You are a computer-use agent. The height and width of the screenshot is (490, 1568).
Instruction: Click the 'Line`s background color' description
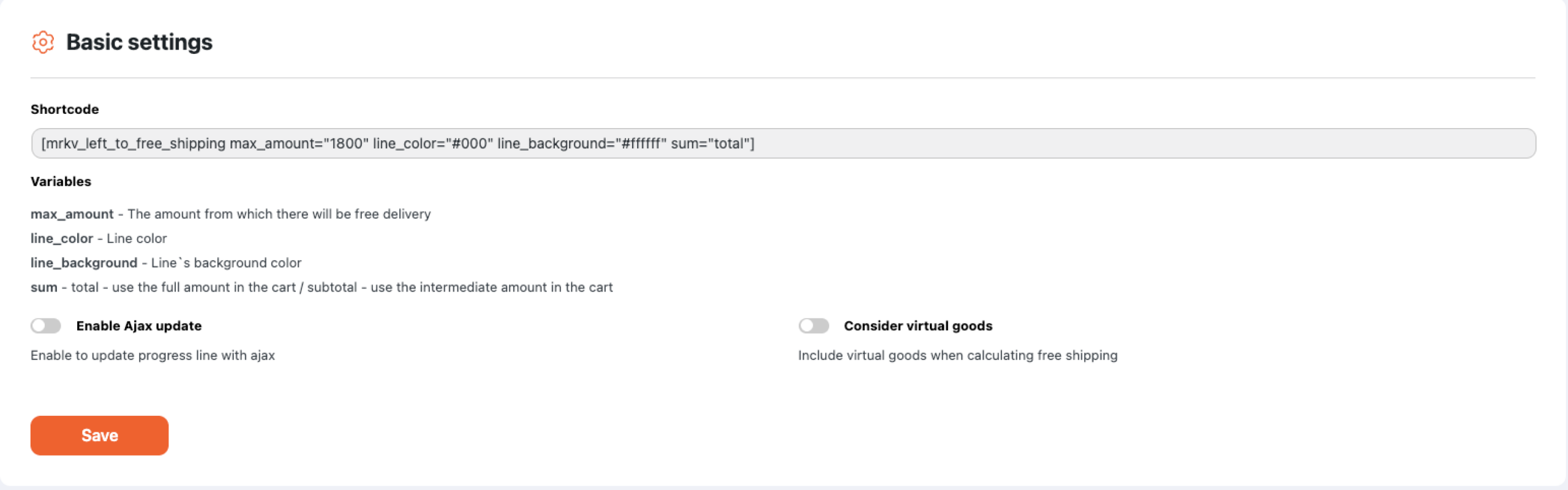[226, 263]
